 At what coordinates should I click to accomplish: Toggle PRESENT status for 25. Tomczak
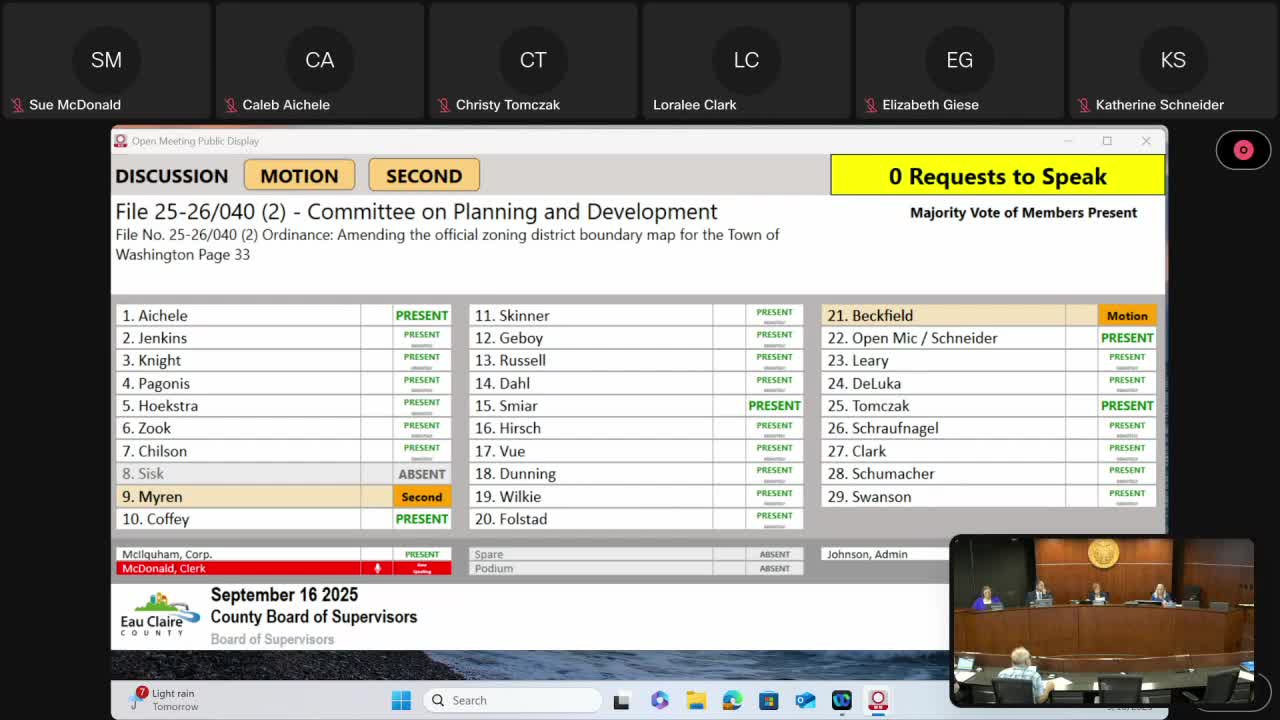(1126, 406)
